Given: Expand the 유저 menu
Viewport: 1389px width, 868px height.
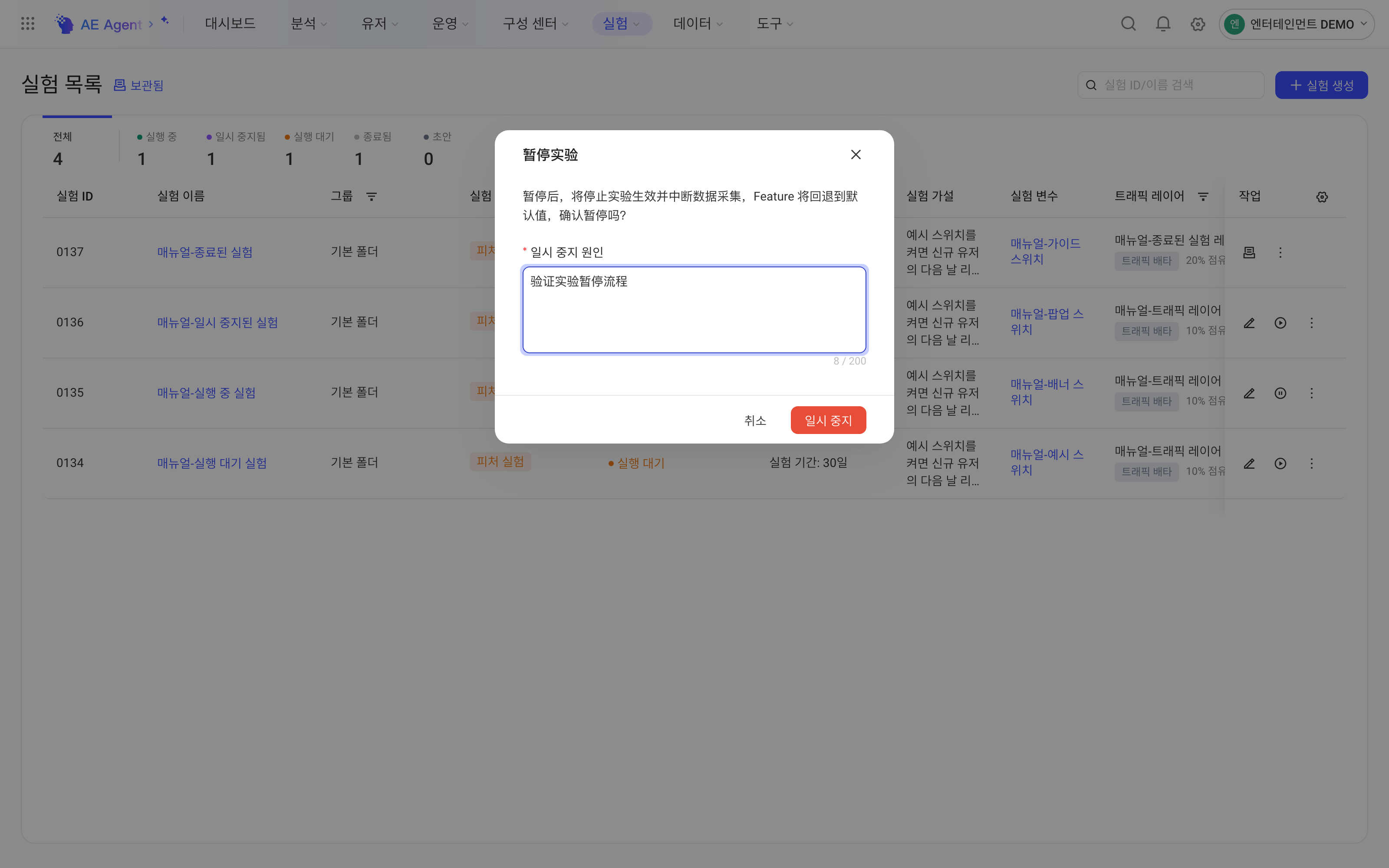Looking at the screenshot, I should click(379, 23).
